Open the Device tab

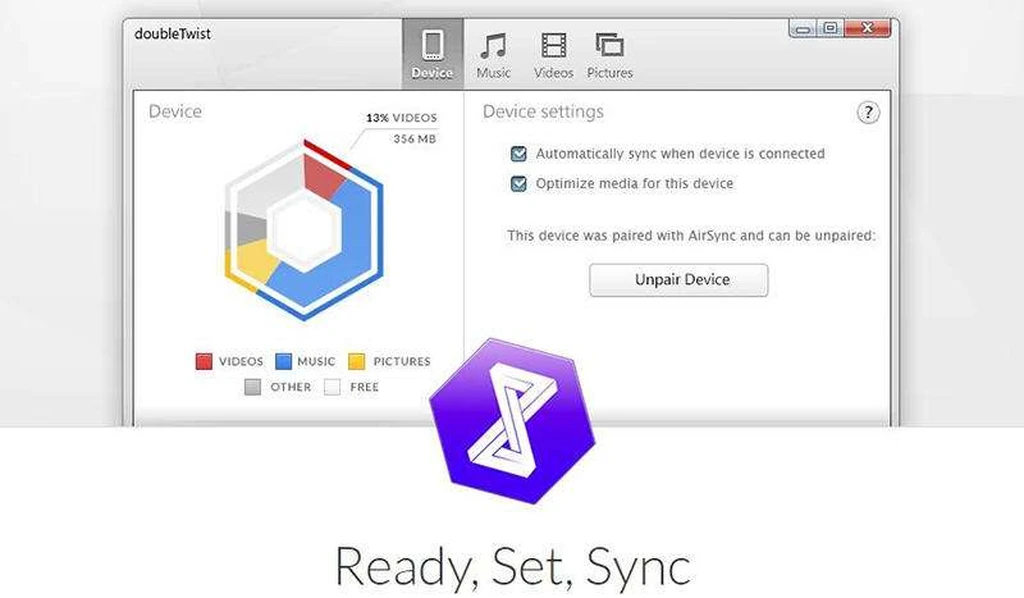(x=432, y=54)
